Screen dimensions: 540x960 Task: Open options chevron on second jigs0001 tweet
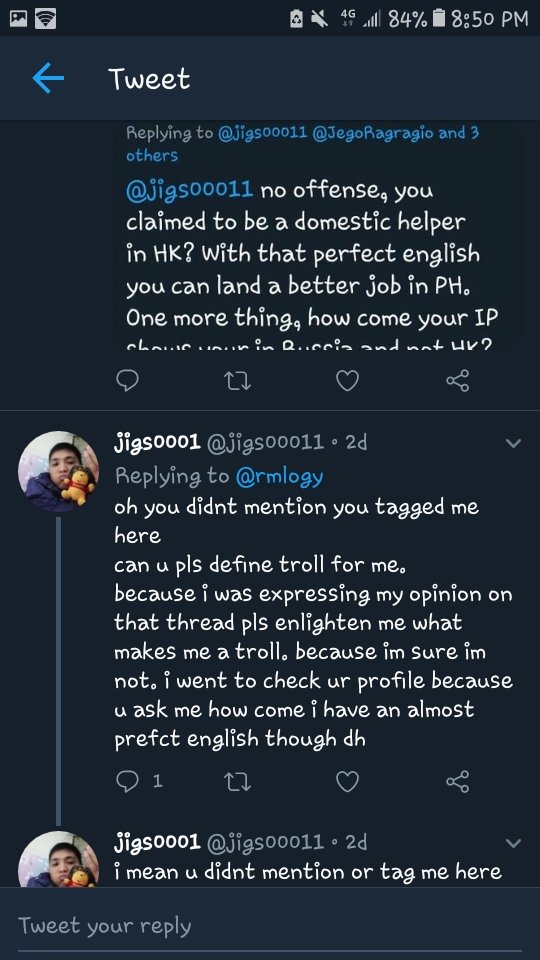tap(513, 843)
